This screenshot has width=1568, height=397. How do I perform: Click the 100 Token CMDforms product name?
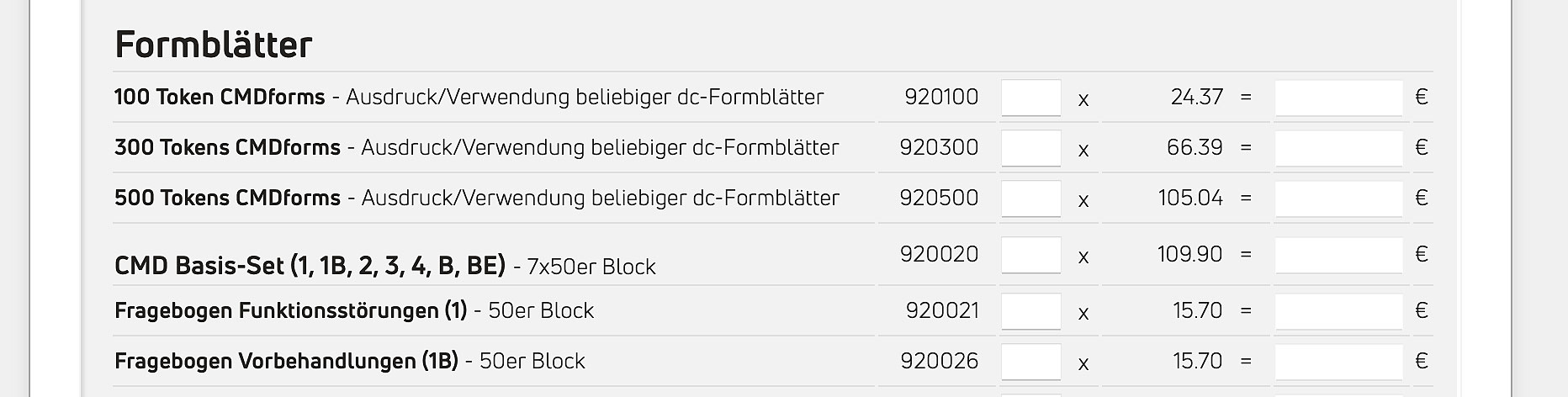click(220, 98)
